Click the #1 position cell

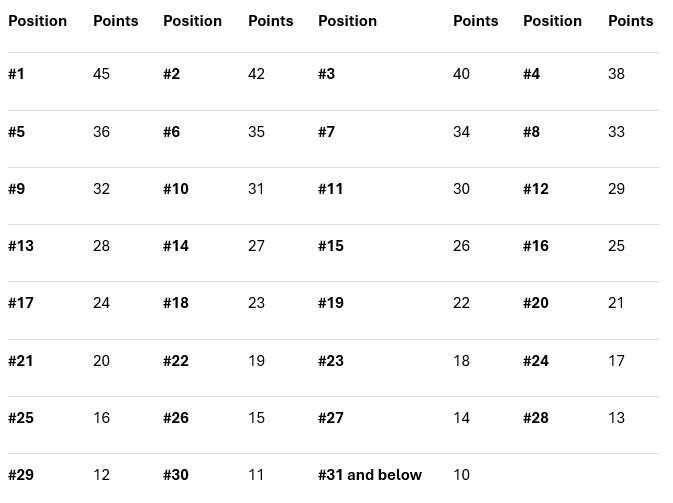[16, 74]
